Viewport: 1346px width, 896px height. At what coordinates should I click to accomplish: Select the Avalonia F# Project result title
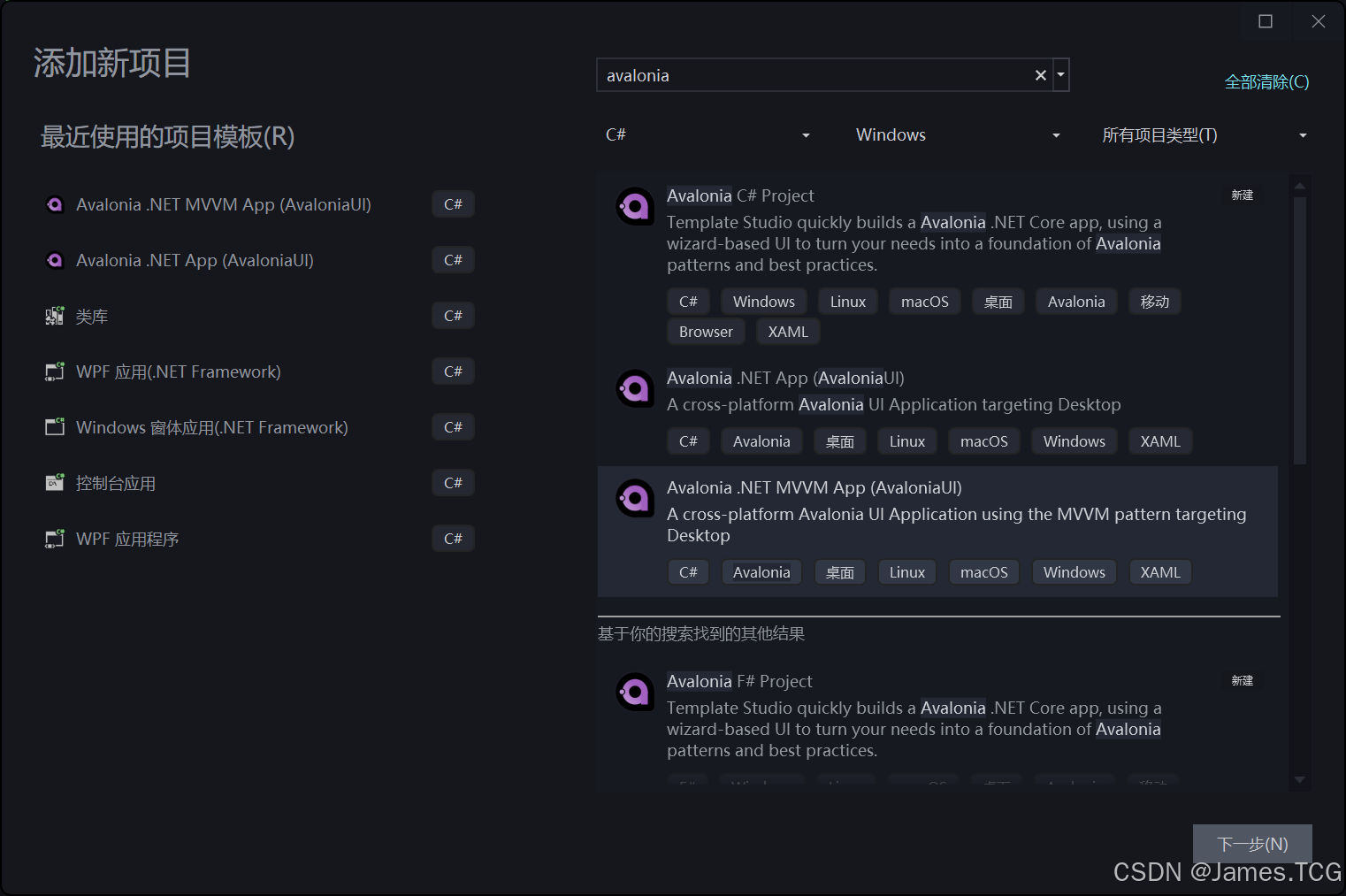tap(739, 681)
